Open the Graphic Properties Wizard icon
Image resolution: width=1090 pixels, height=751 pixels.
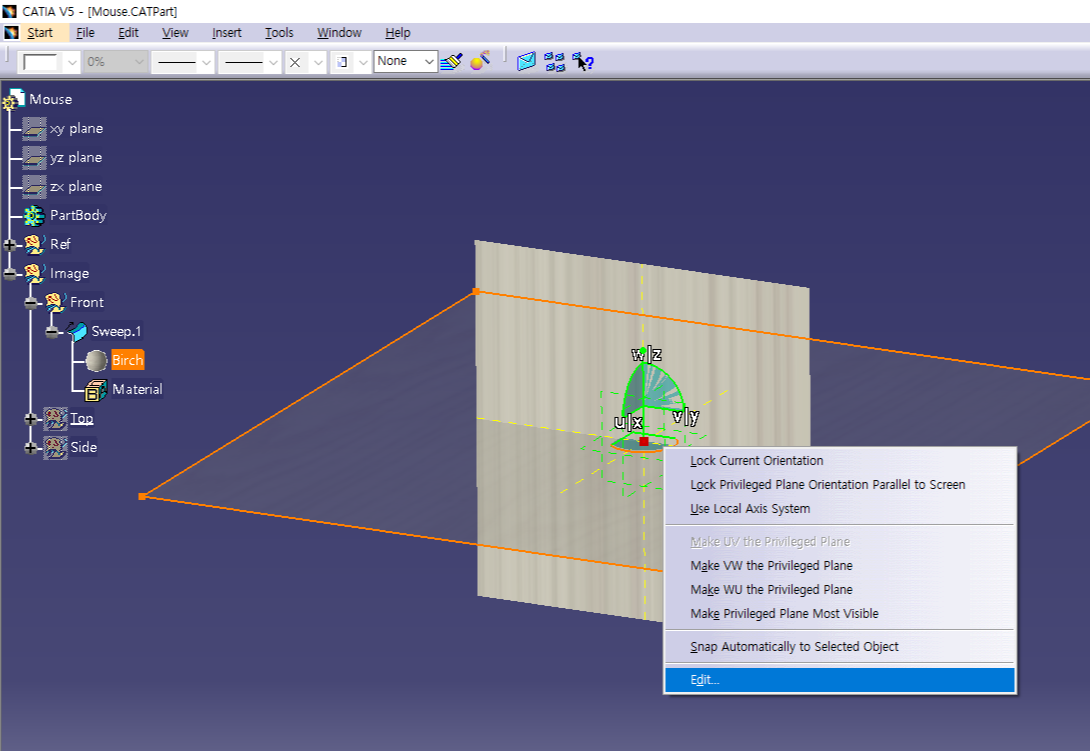tap(480, 61)
